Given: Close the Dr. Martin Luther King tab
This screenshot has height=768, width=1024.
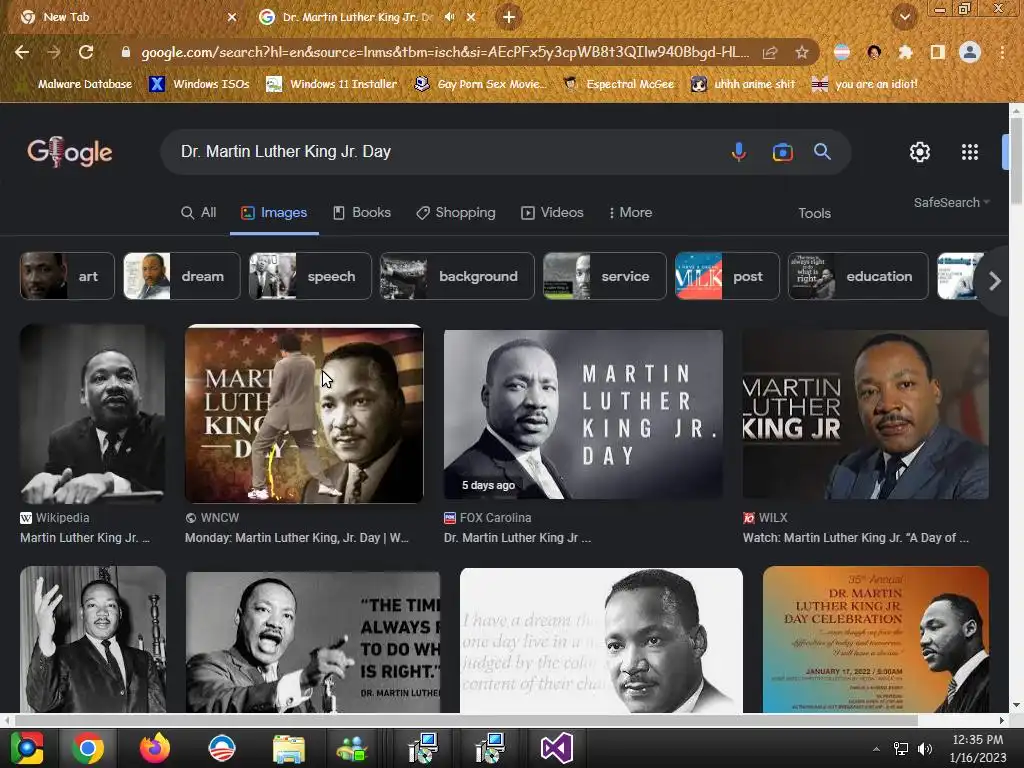Looking at the screenshot, I should 471,17.
